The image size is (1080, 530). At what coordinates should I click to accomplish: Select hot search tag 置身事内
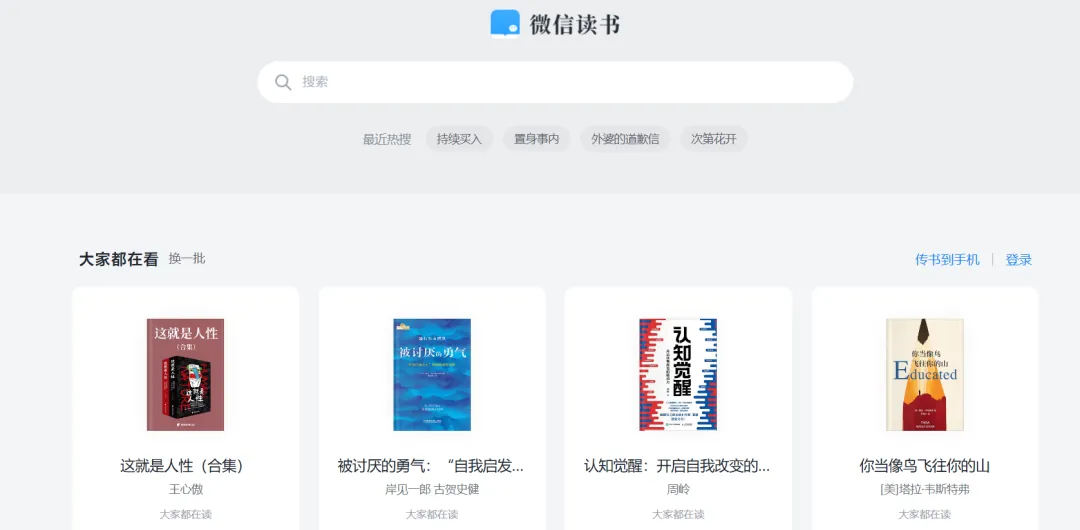(537, 139)
